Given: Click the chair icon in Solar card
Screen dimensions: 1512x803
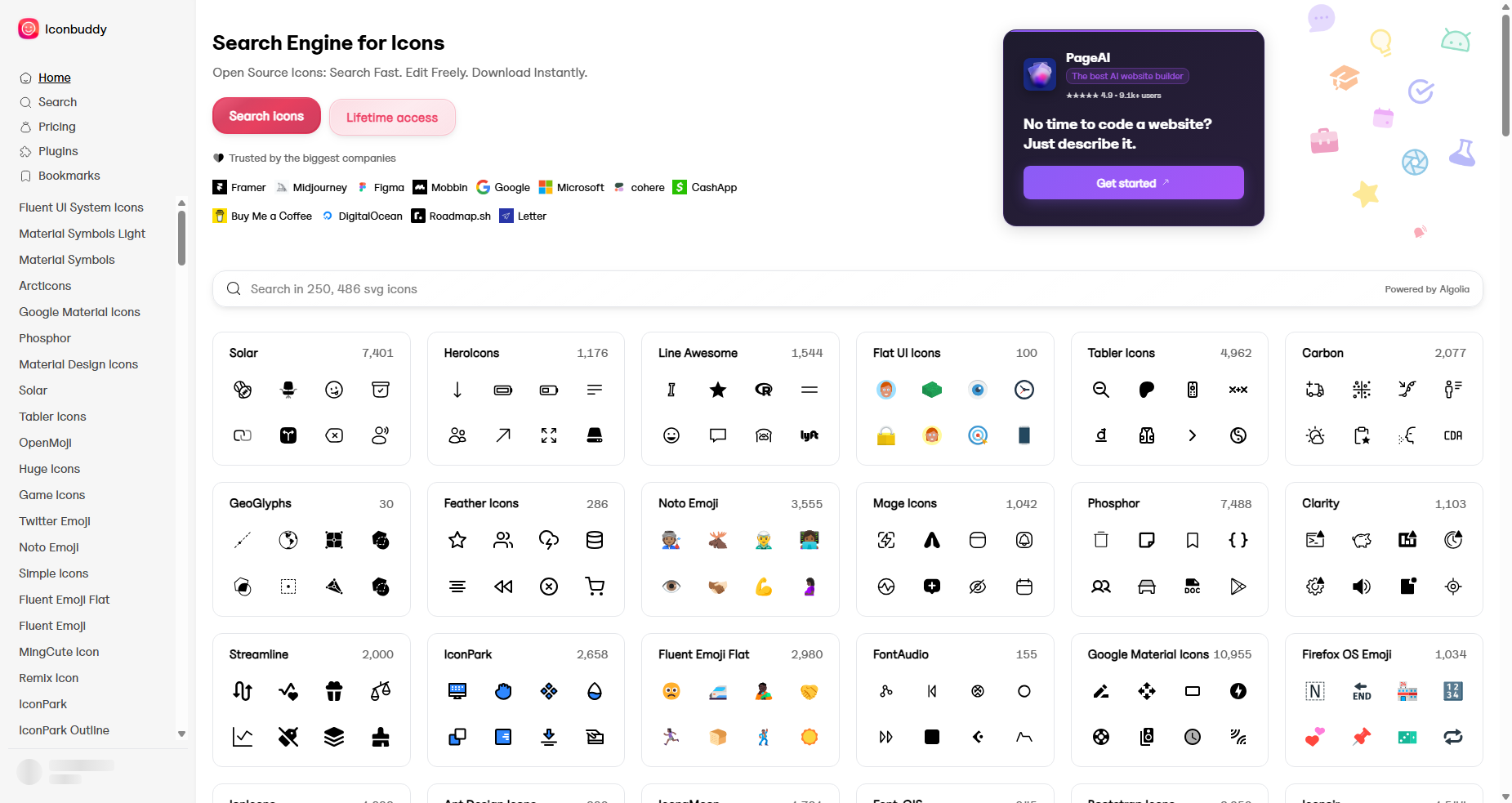Looking at the screenshot, I should point(288,390).
